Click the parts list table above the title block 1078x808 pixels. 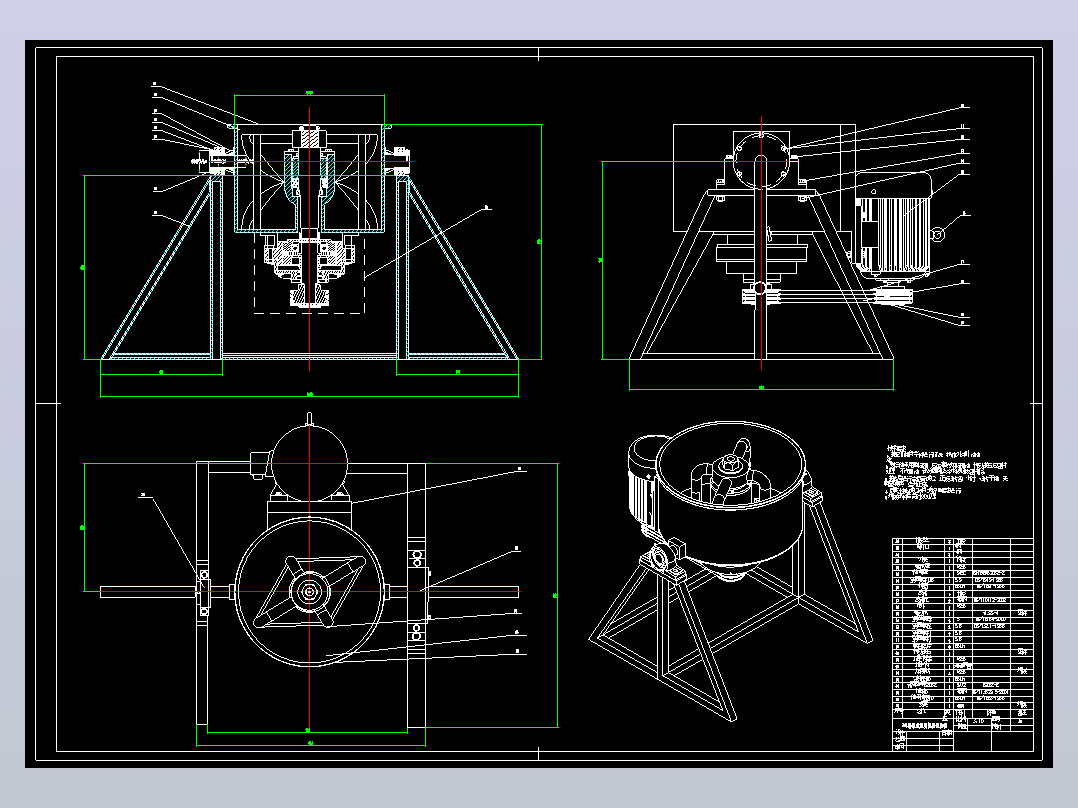point(962,627)
